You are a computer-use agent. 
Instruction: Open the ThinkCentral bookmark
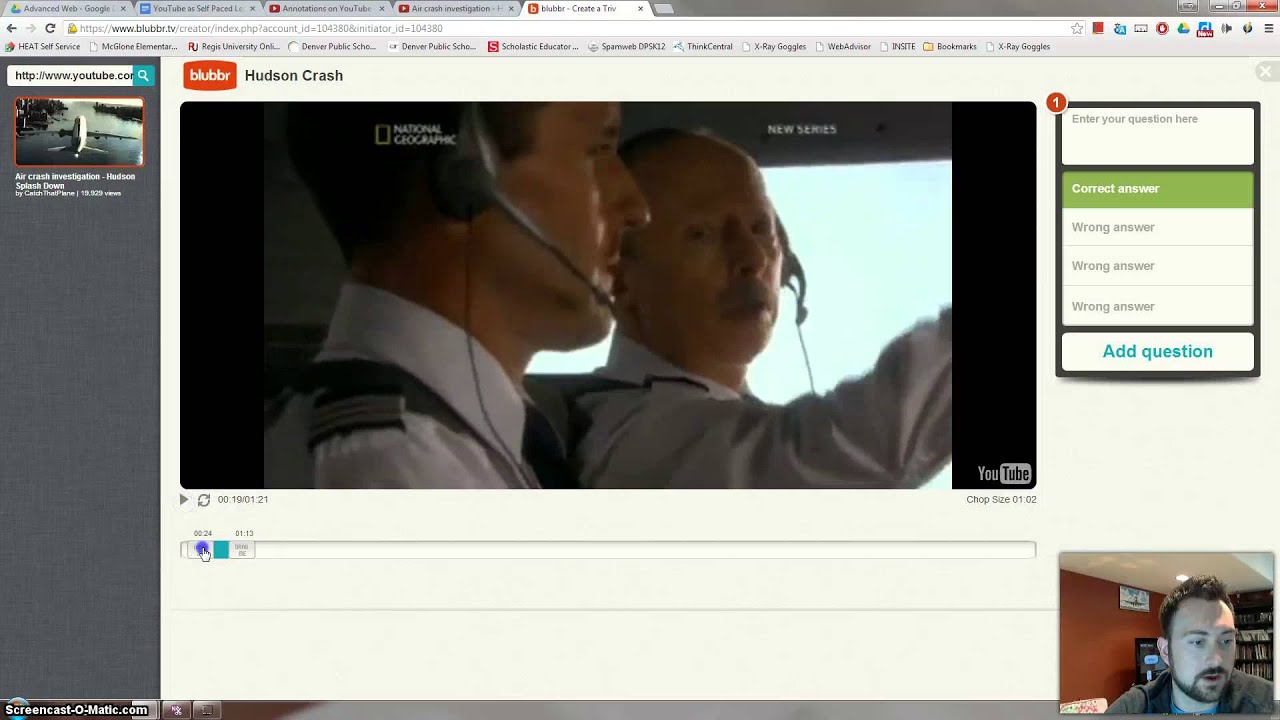(x=704, y=46)
